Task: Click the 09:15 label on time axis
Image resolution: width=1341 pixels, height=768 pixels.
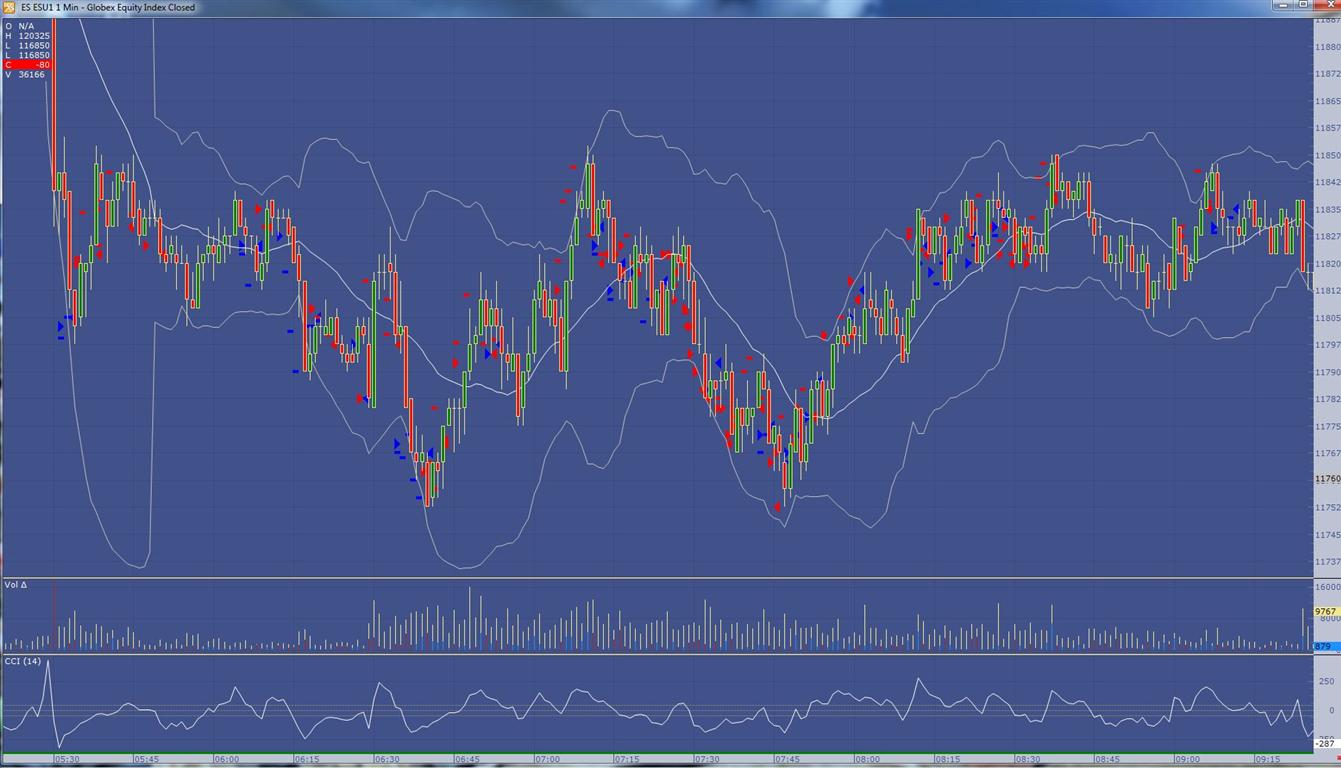Action: pyautogui.click(x=1267, y=760)
